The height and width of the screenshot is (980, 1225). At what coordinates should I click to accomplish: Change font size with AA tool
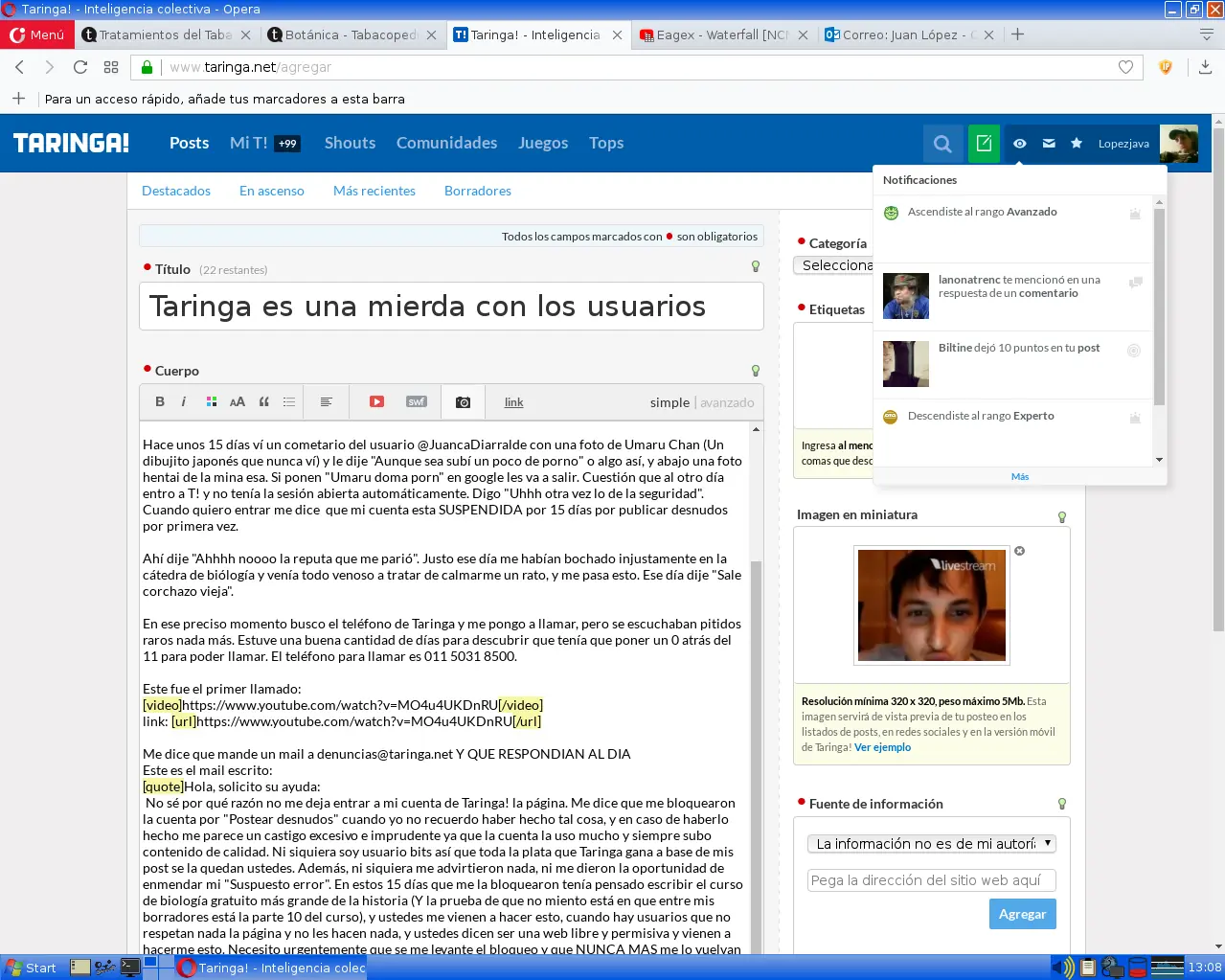click(x=238, y=402)
